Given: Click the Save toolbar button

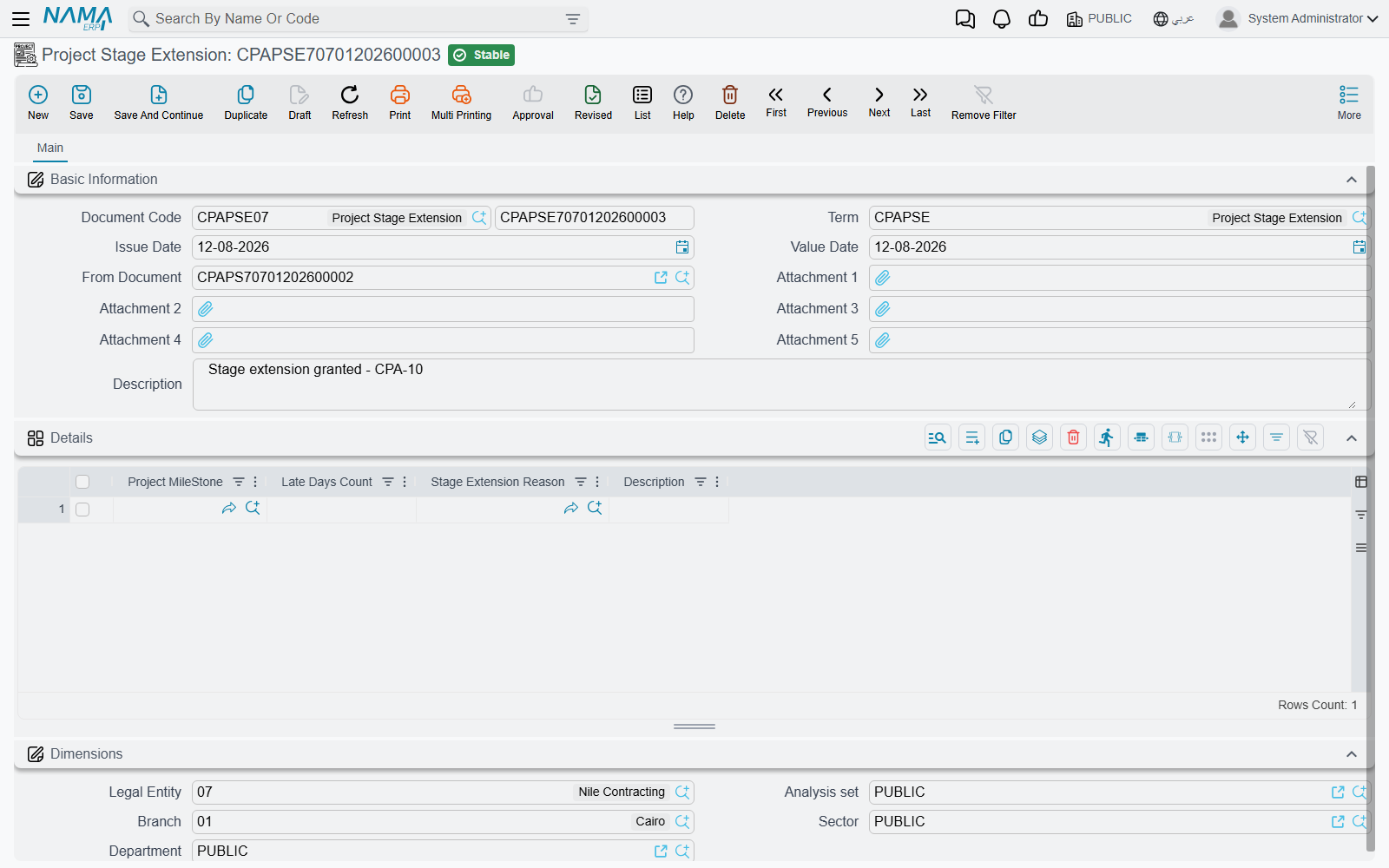Looking at the screenshot, I should tap(82, 102).
